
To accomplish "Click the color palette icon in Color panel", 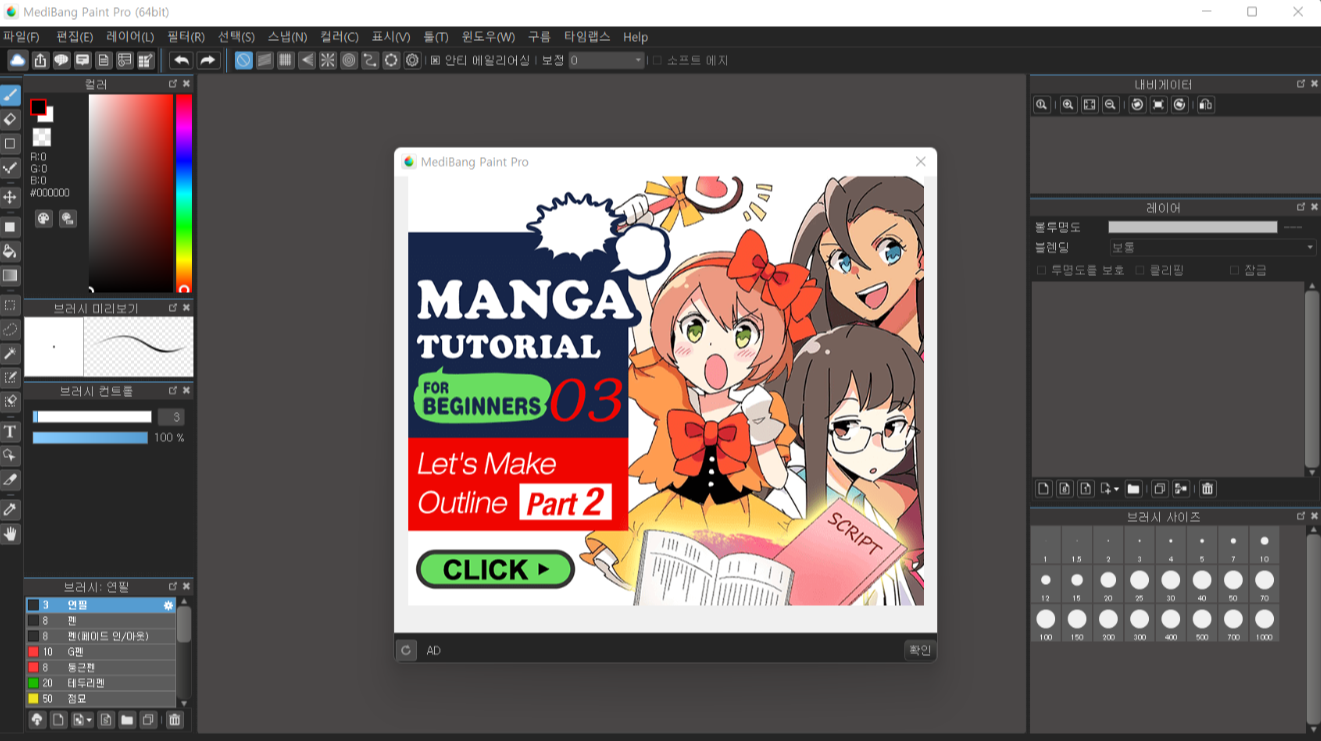I will pos(43,218).
